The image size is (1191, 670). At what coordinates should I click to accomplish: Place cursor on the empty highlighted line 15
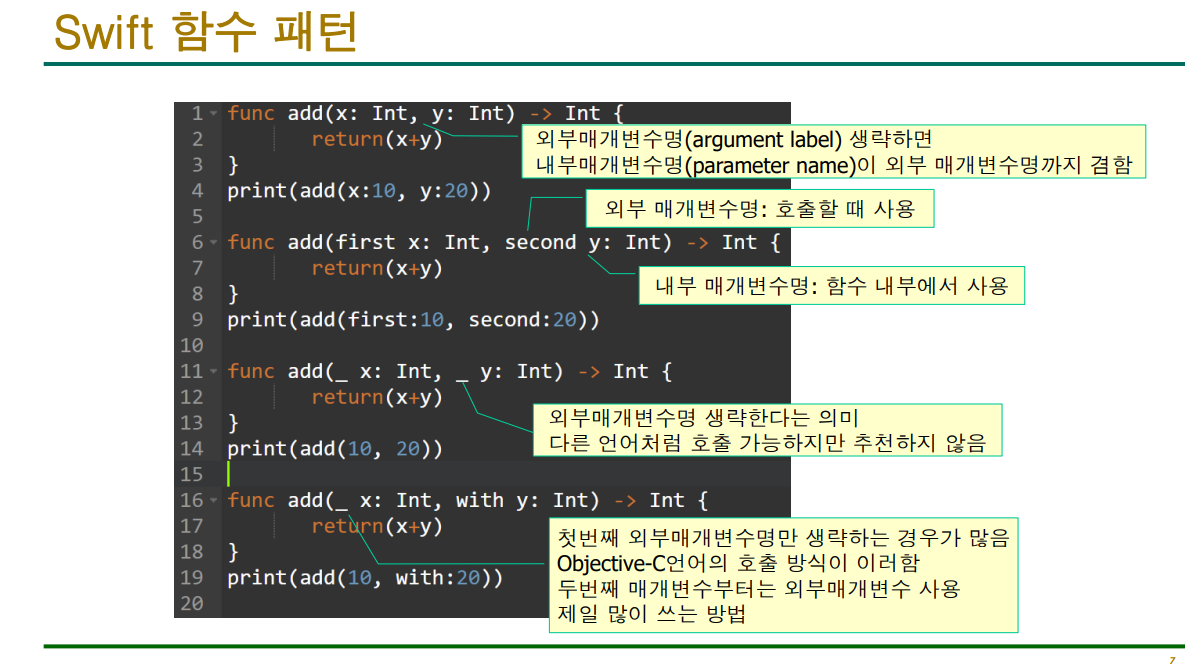pyautogui.click(x=505, y=475)
